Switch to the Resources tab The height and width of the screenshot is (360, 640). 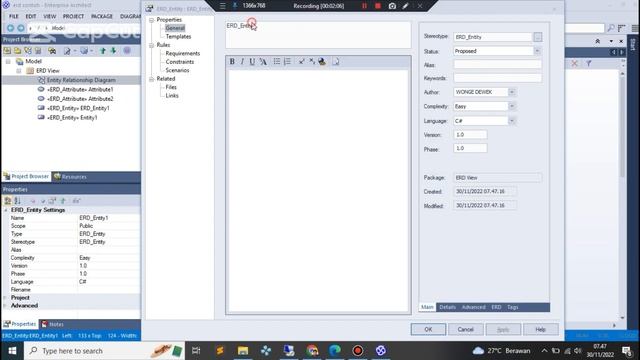70,177
